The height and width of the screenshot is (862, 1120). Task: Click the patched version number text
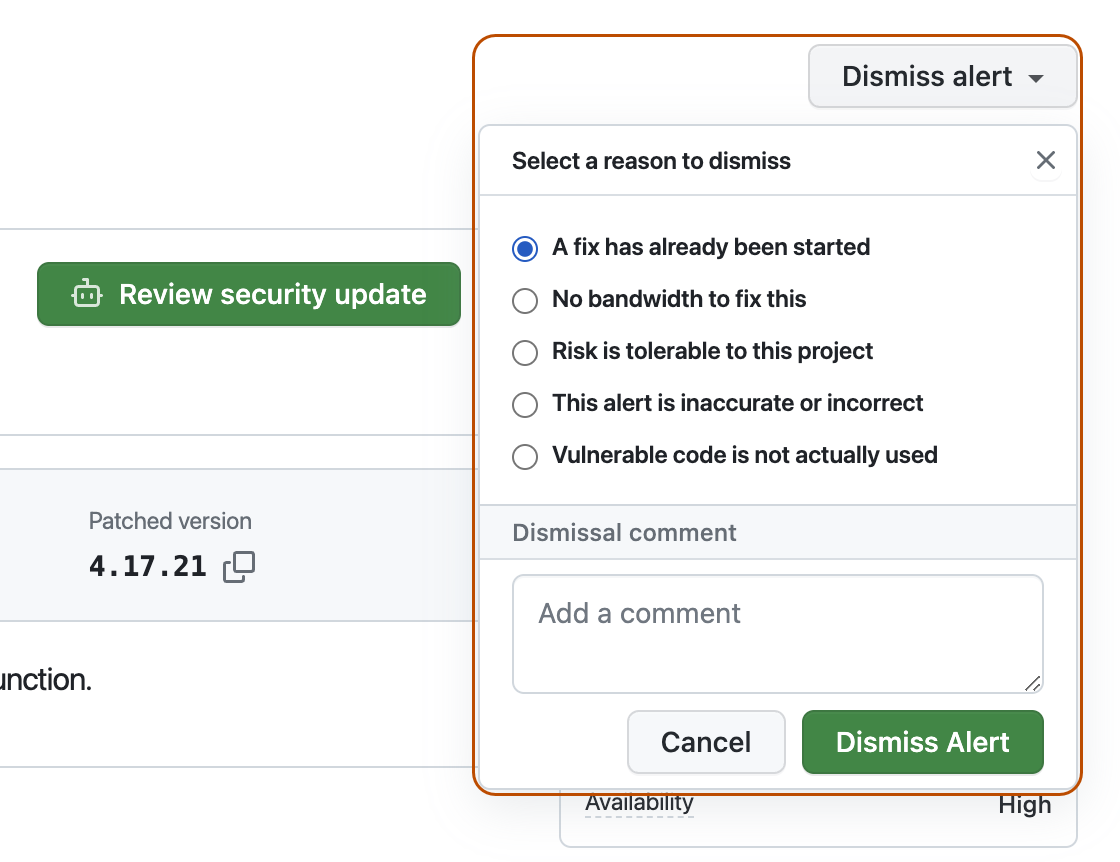point(148,566)
